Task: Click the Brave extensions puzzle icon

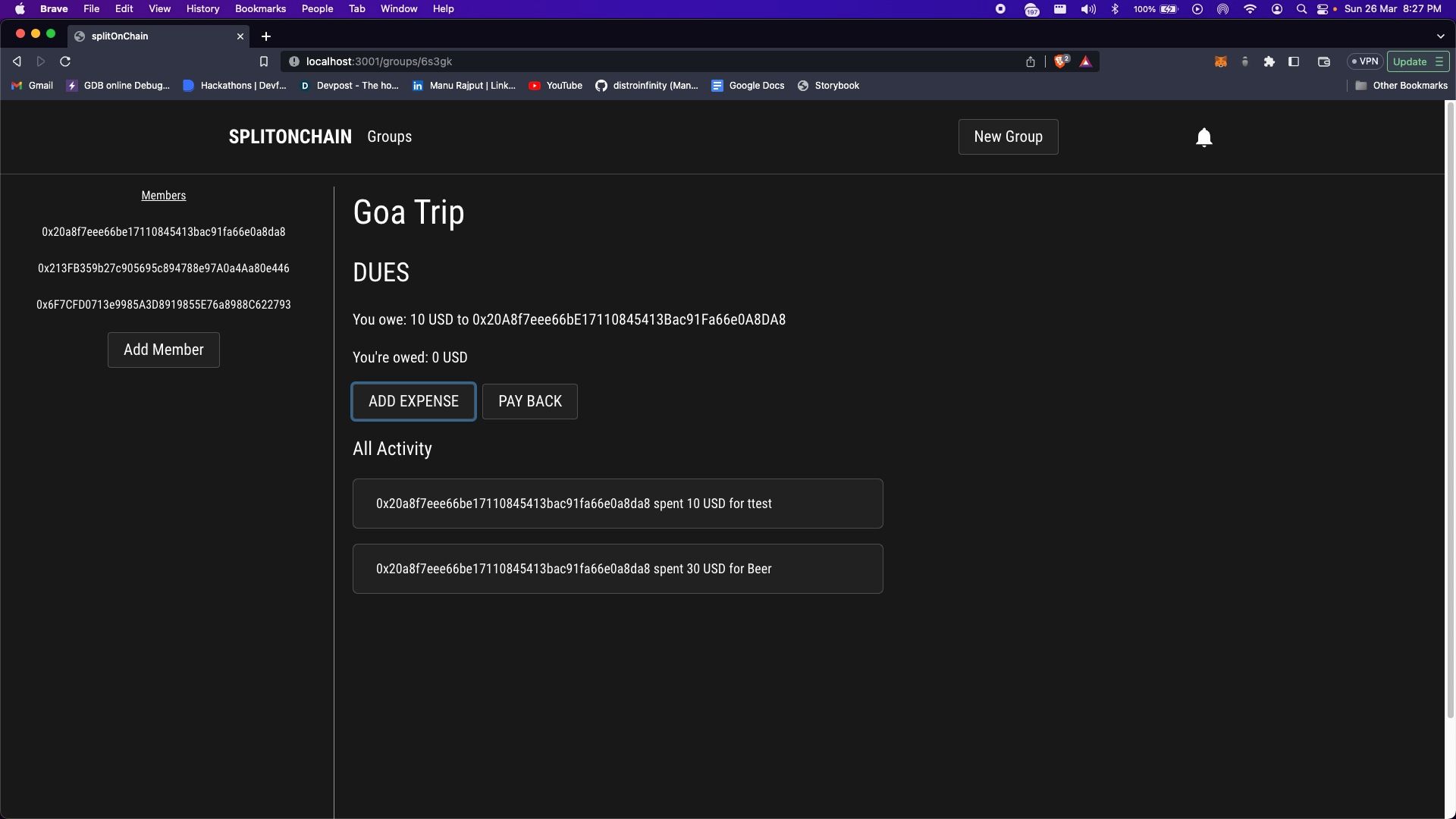Action: [1268, 61]
